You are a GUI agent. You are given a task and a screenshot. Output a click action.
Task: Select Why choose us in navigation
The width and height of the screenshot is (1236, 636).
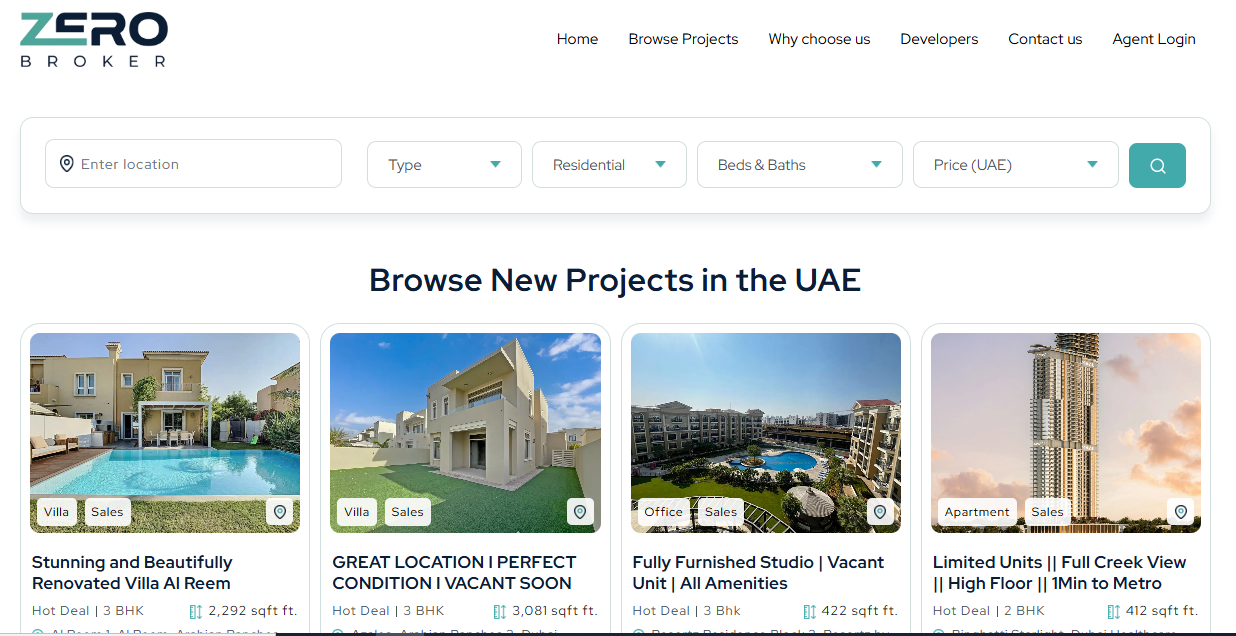coord(819,39)
